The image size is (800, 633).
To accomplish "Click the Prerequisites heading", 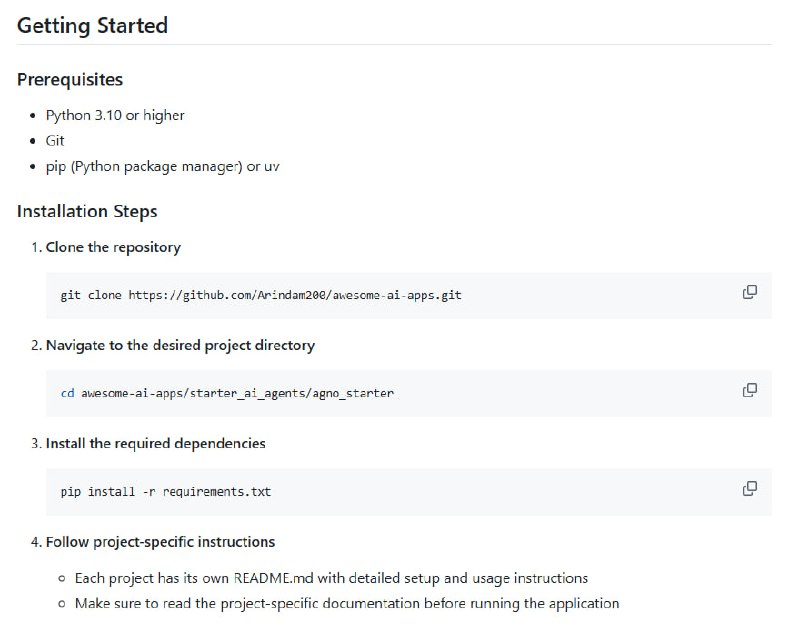I will tap(70, 79).
